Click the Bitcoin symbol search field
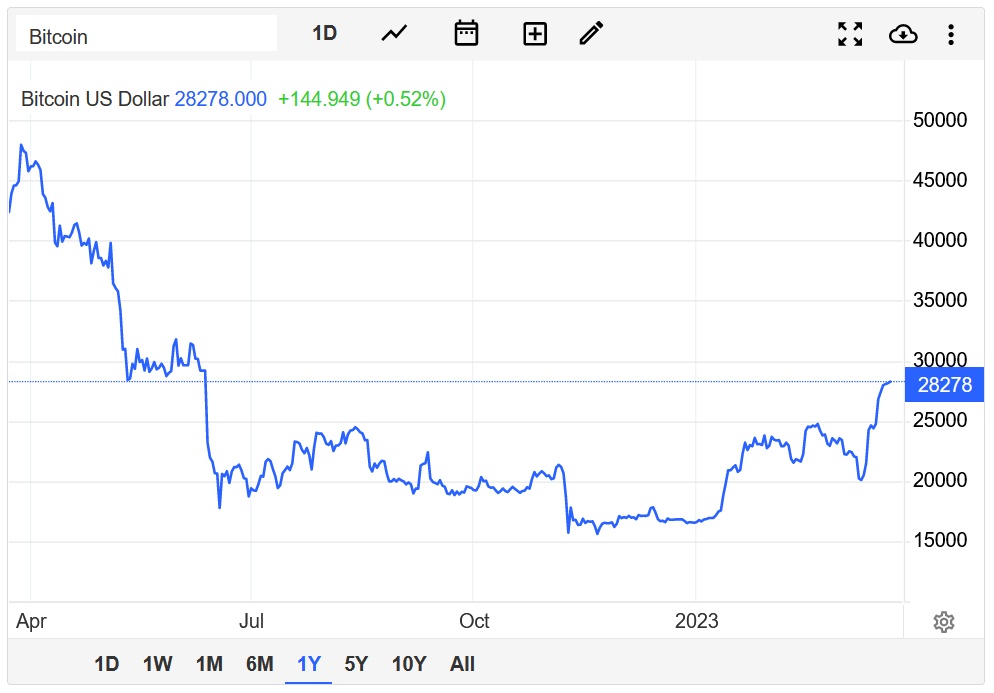This screenshot has width=994, height=693. point(146,36)
